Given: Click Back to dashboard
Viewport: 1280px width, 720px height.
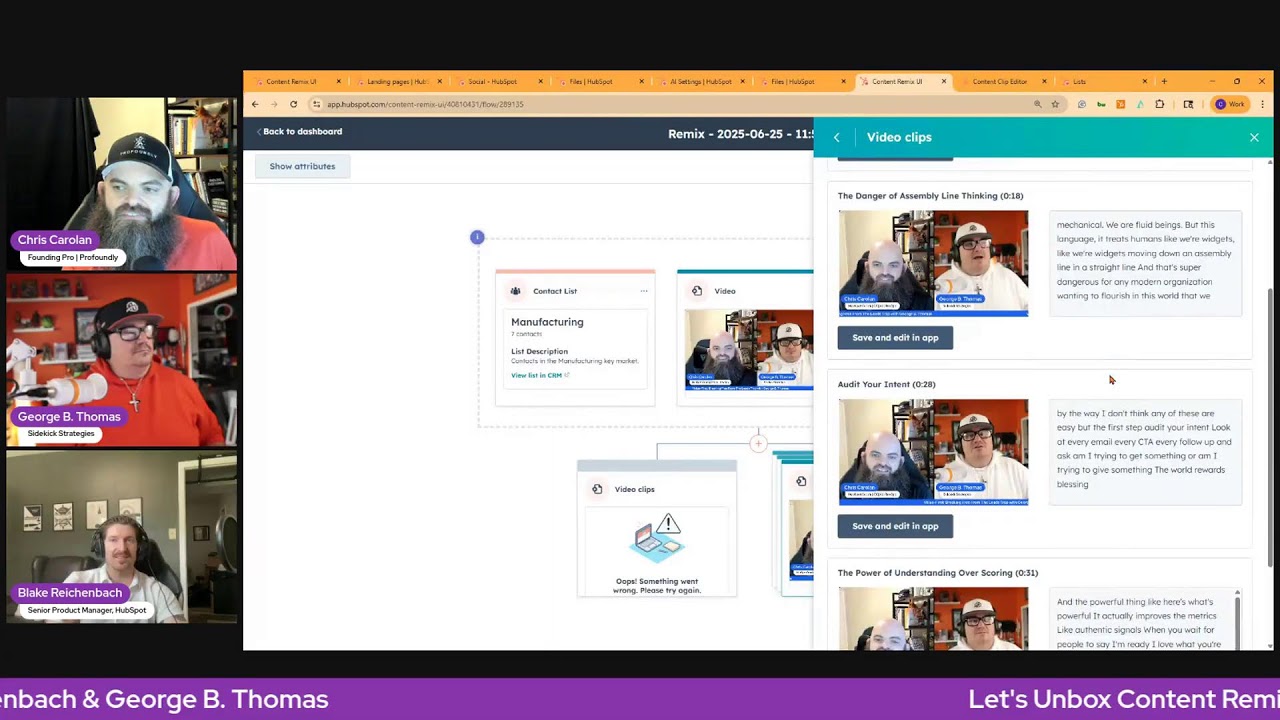Looking at the screenshot, I should (299, 132).
